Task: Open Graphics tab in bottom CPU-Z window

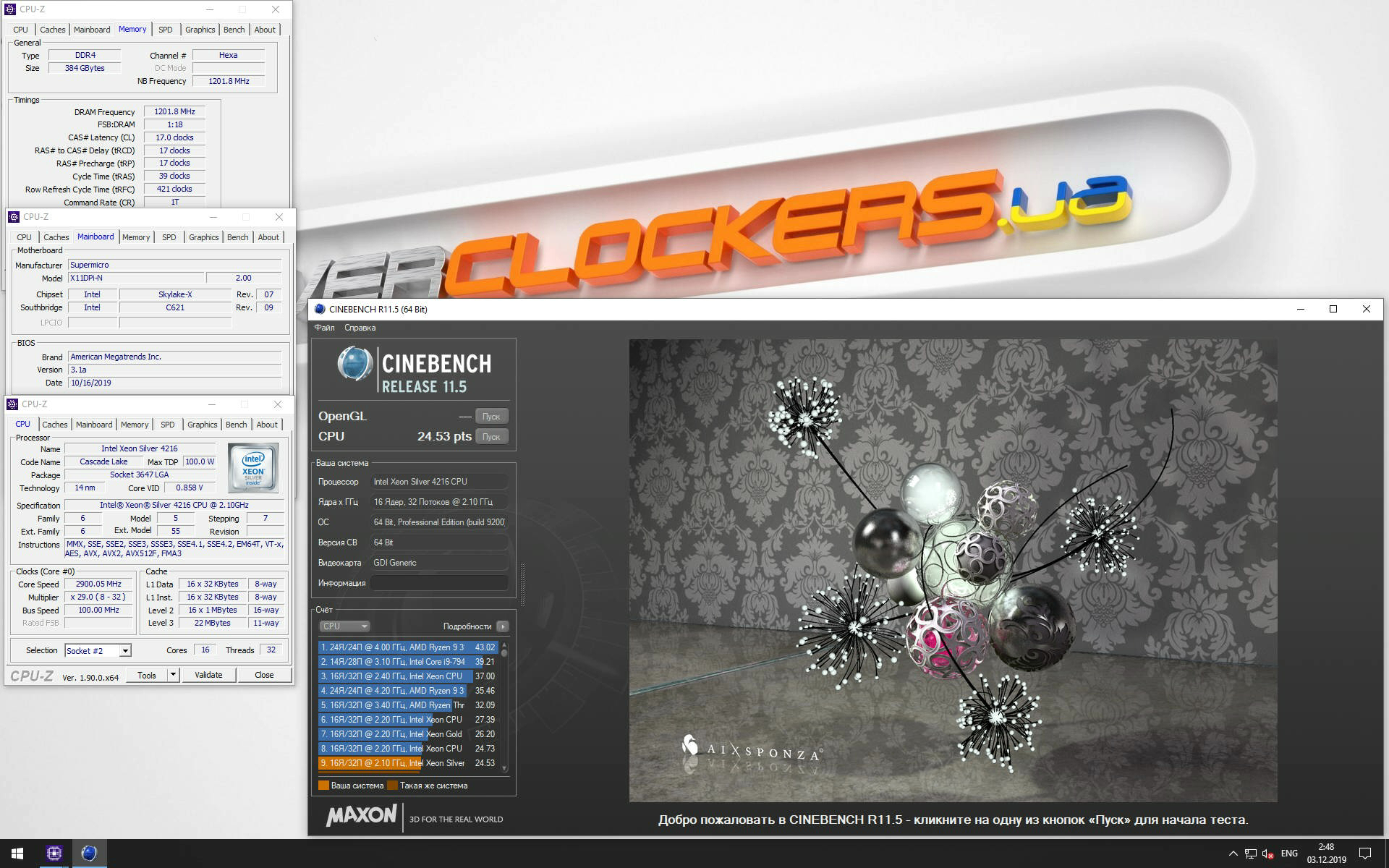Action: (203, 425)
